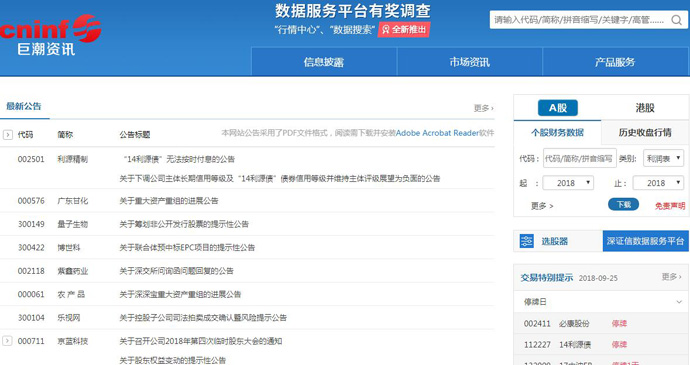
Task: Click 112227 14利源债 suspension row
Action: [x=601, y=344]
